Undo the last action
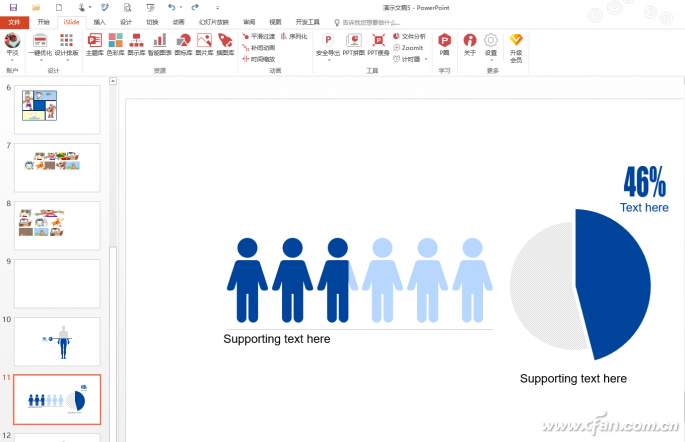The width and height of the screenshot is (685, 442). coord(172,7)
